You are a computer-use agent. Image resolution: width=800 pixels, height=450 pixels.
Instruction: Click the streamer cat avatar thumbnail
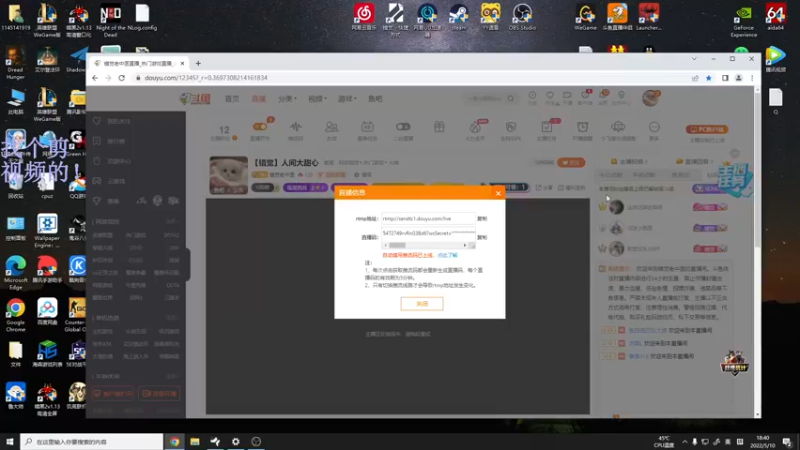pos(229,175)
